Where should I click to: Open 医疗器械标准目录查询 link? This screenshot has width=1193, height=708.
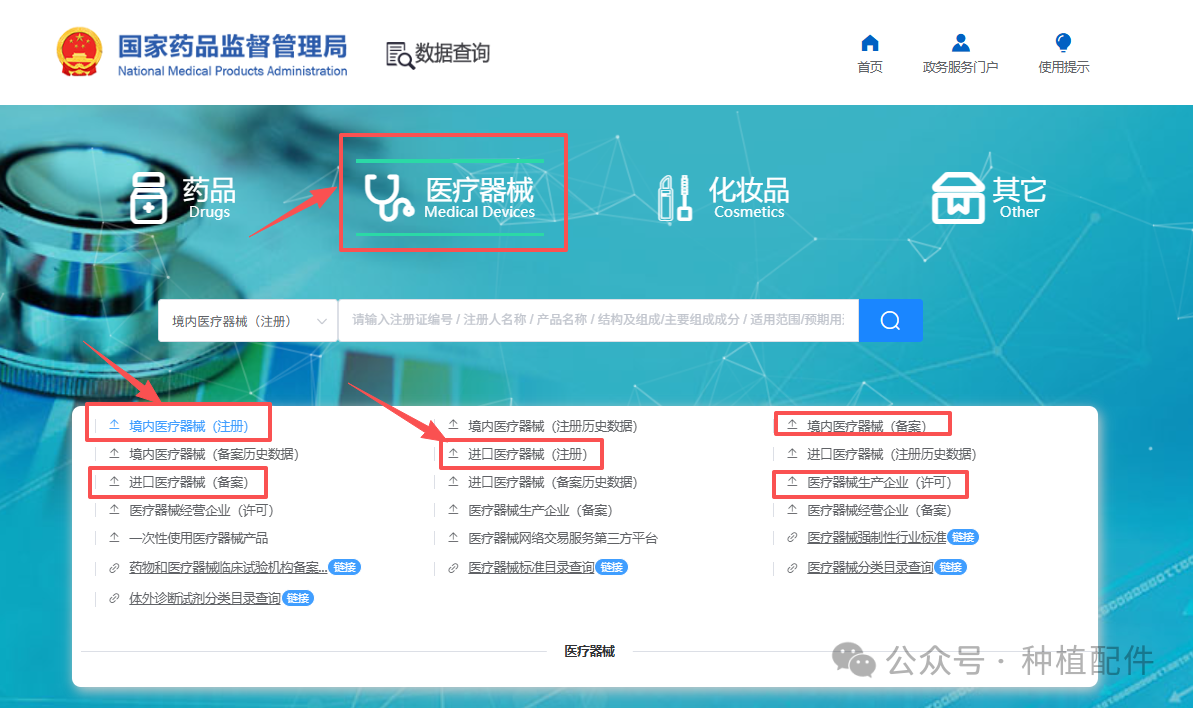(531, 567)
